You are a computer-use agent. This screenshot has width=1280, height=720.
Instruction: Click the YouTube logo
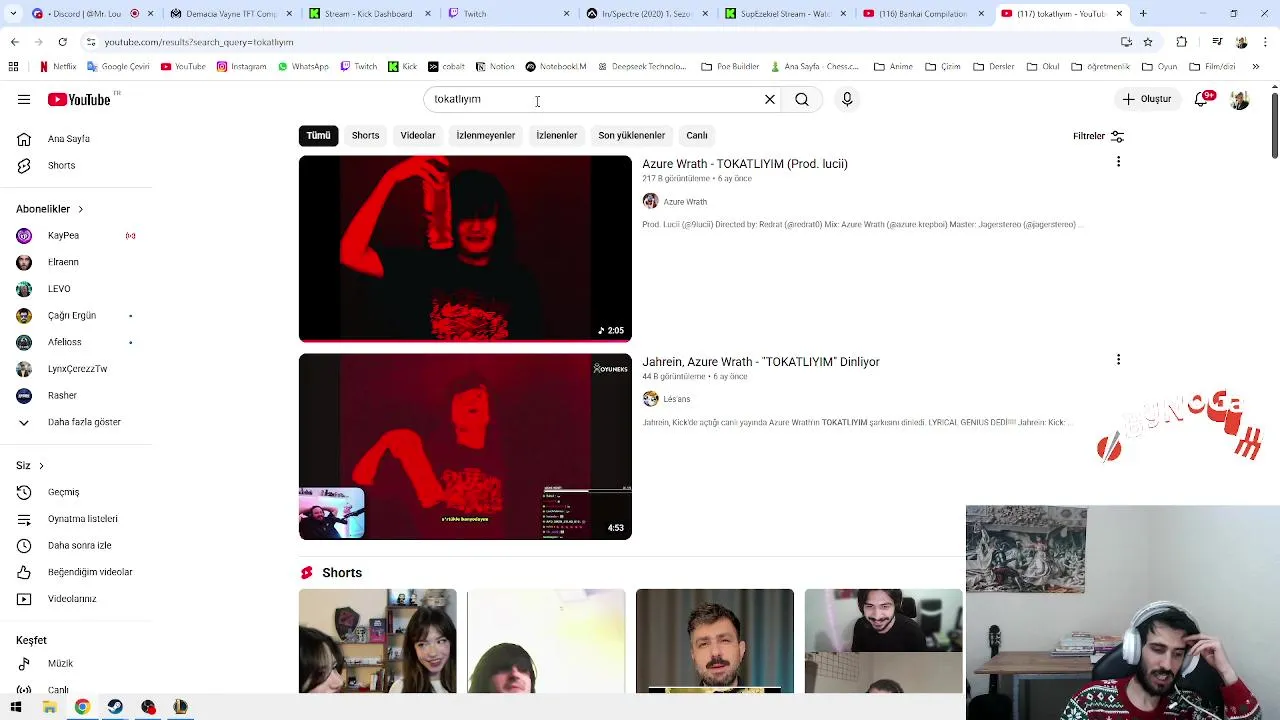79,99
